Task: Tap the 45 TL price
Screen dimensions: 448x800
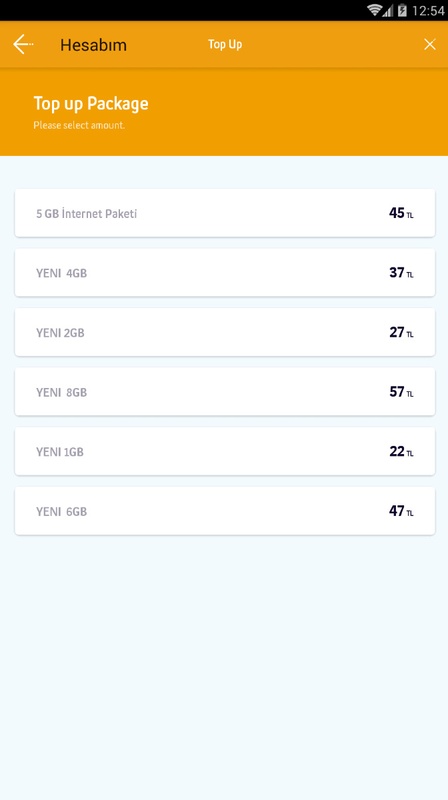Action: 401,213
